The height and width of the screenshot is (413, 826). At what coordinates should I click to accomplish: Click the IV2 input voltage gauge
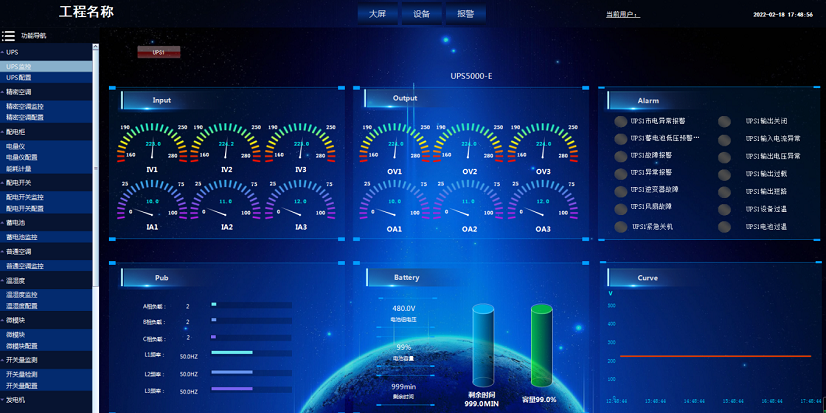click(225, 142)
